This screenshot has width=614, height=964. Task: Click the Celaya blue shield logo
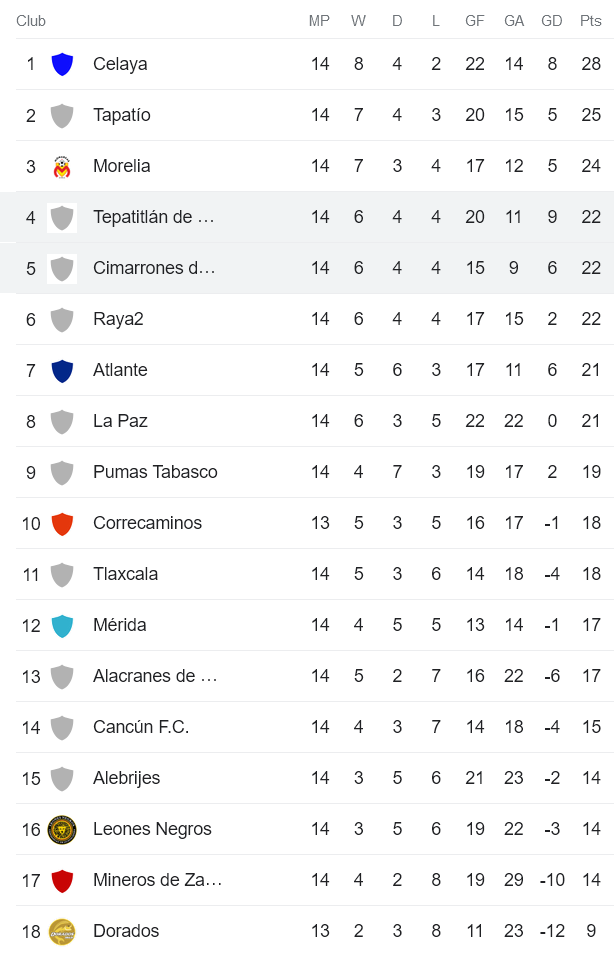coord(62,64)
